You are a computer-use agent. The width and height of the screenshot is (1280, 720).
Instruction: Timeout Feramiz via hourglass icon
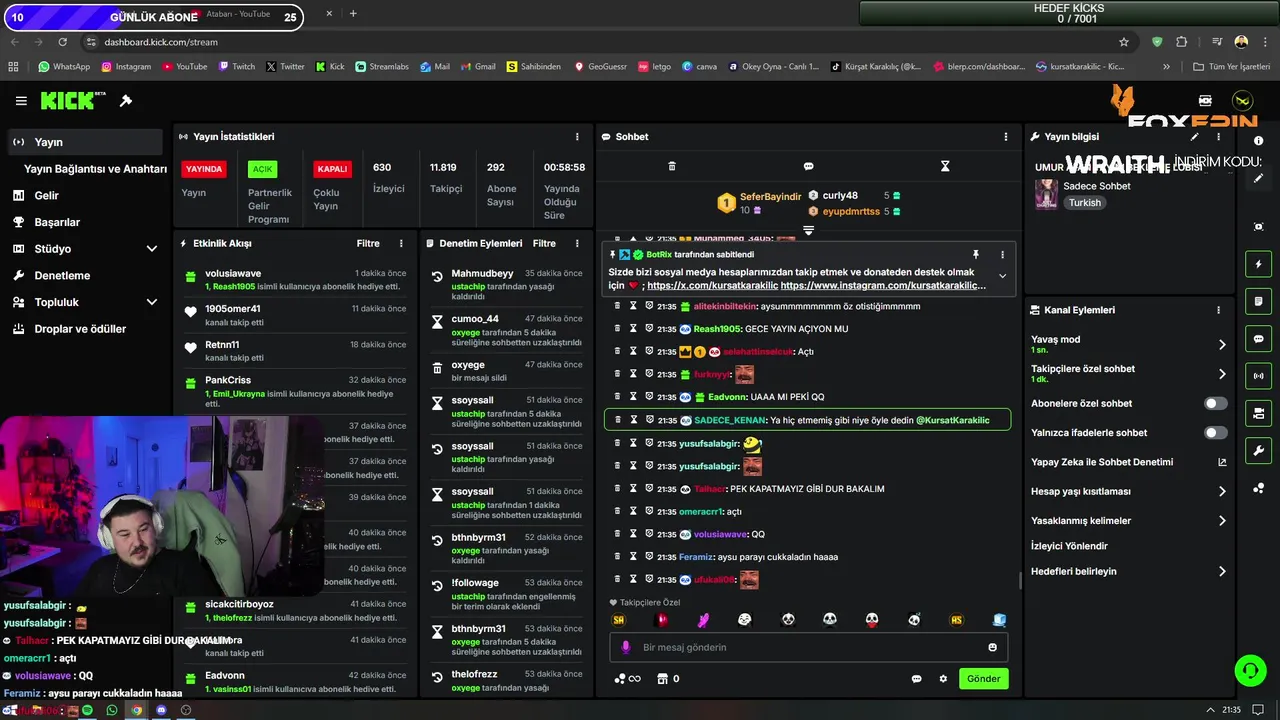(633, 557)
